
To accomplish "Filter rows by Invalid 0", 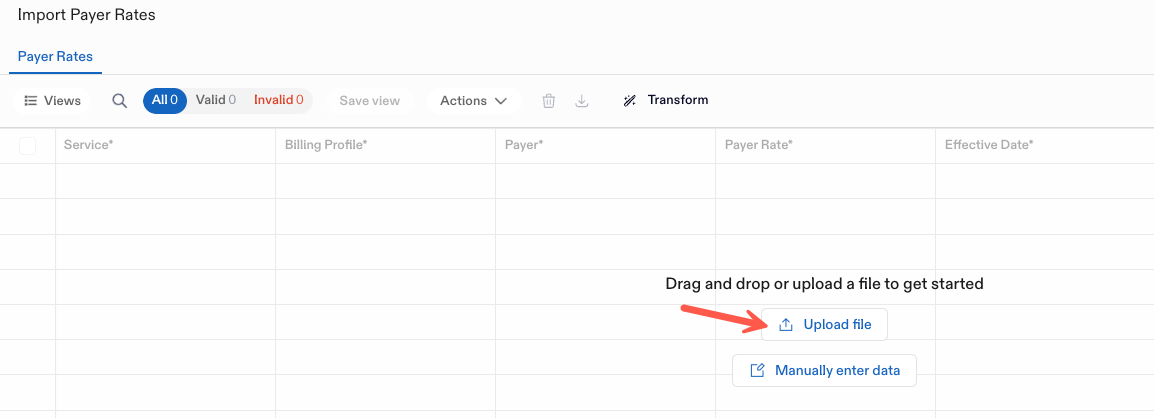I will [278, 100].
